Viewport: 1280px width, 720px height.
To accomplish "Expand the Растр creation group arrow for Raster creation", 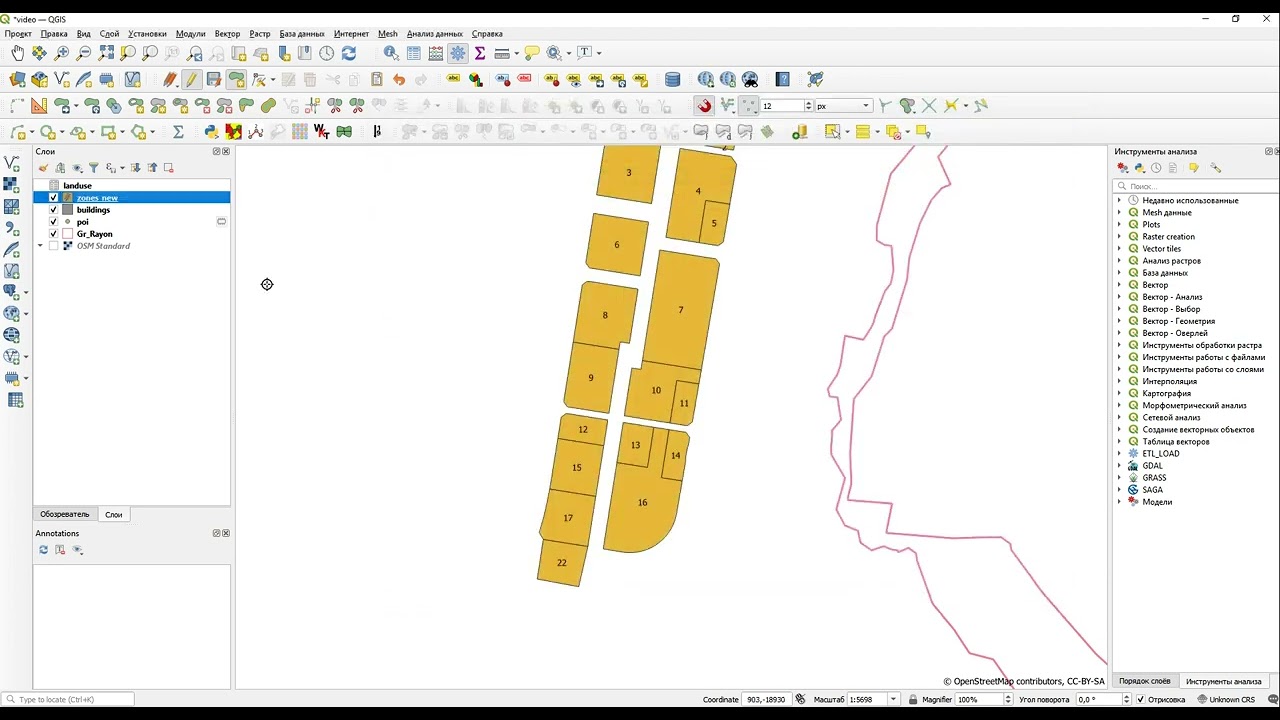I will [1119, 237].
